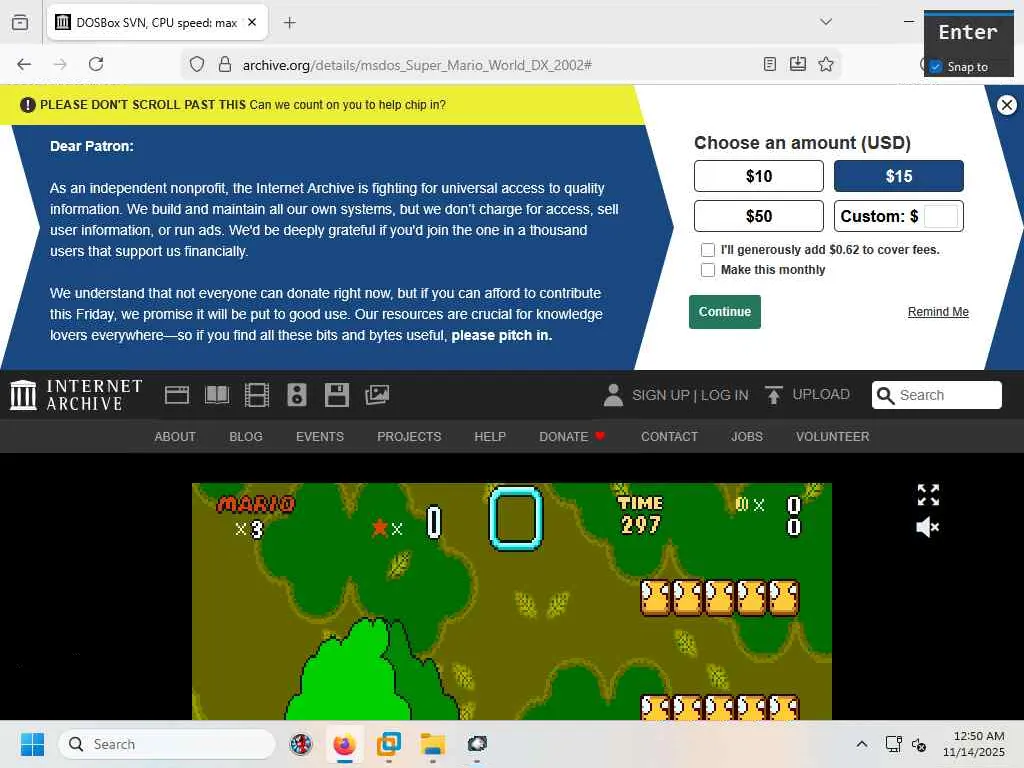The height and width of the screenshot is (768, 1024).
Task: Click the SIGN UP link
Action: pos(661,395)
